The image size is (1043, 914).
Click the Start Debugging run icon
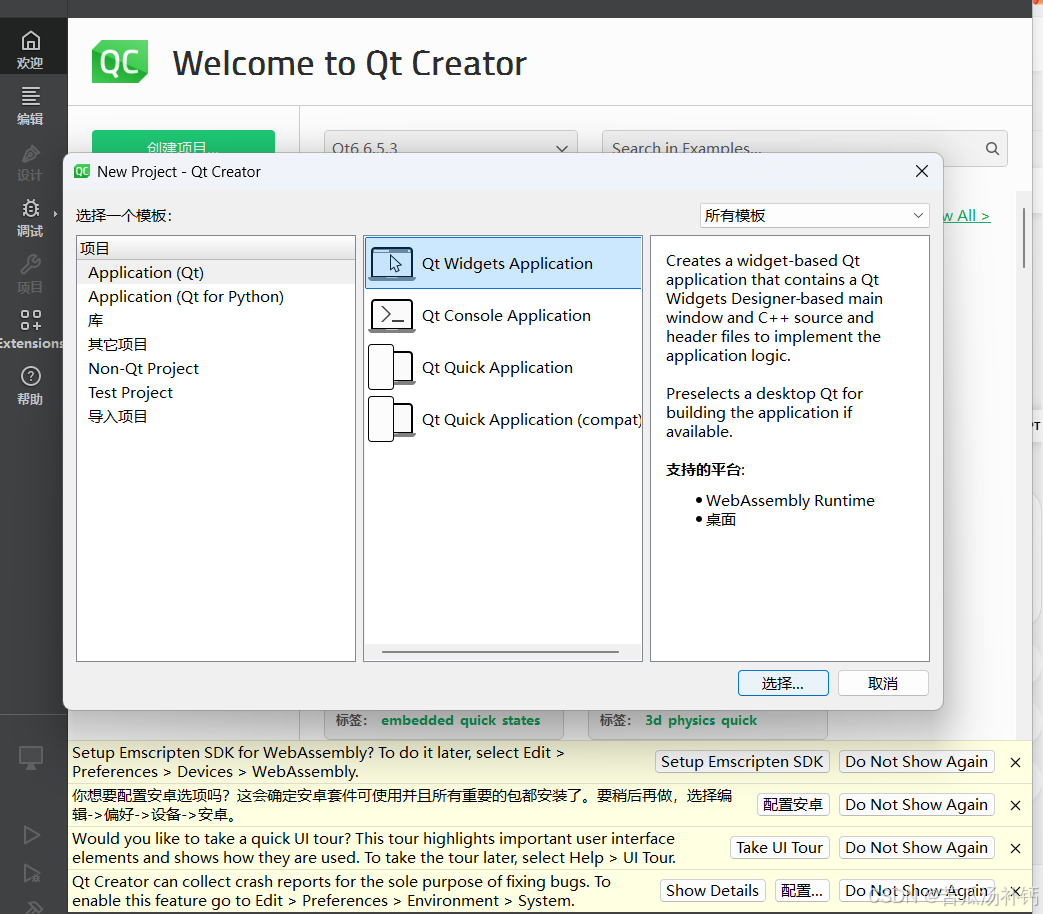pyautogui.click(x=31, y=873)
